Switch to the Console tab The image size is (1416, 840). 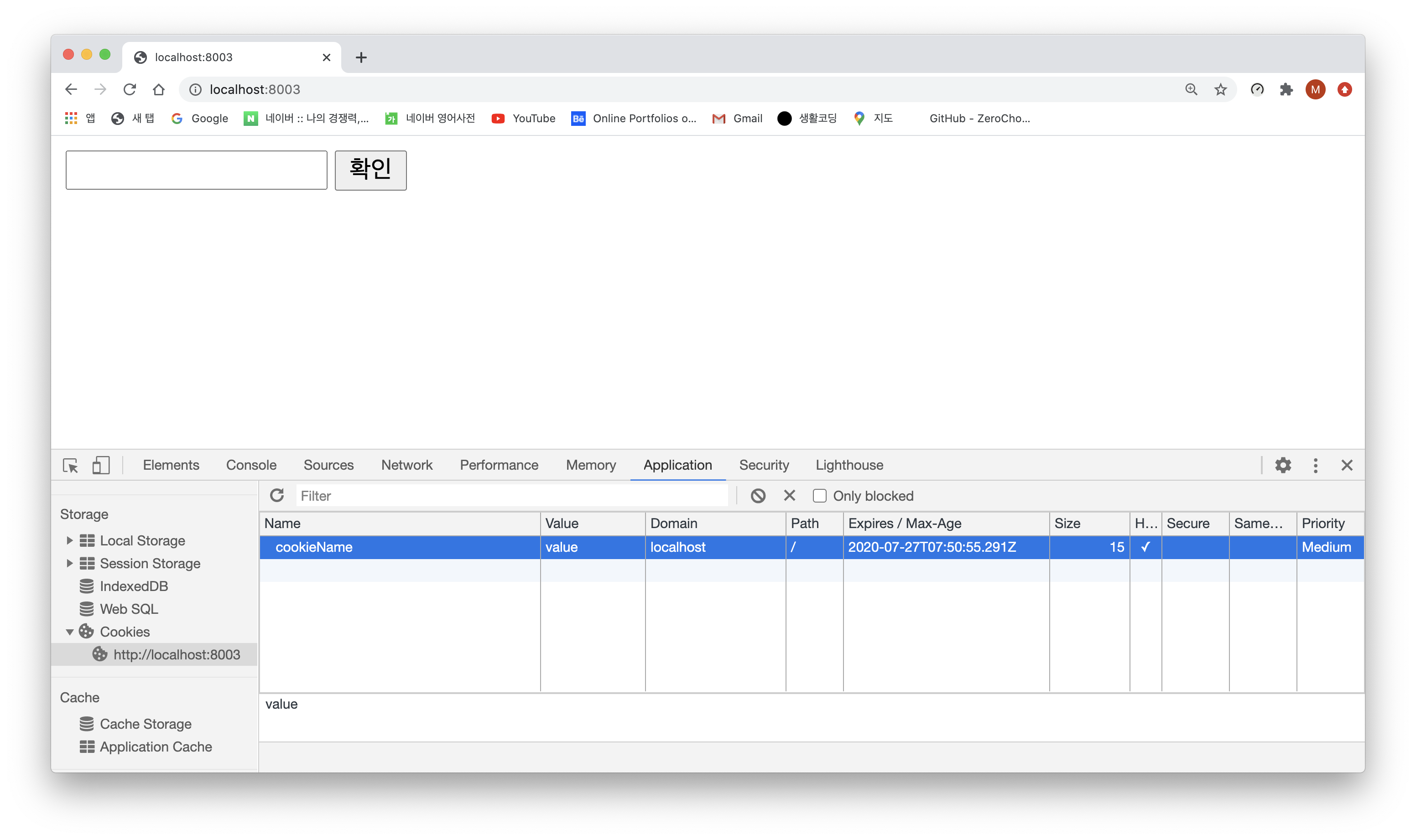(251, 465)
